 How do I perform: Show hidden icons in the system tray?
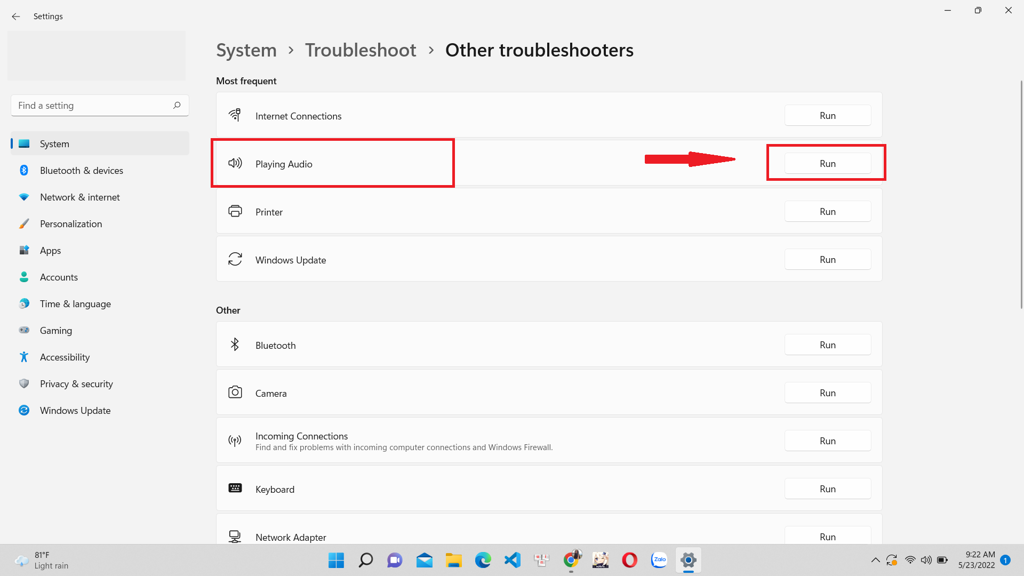pyautogui.click(x=875, y=560)
